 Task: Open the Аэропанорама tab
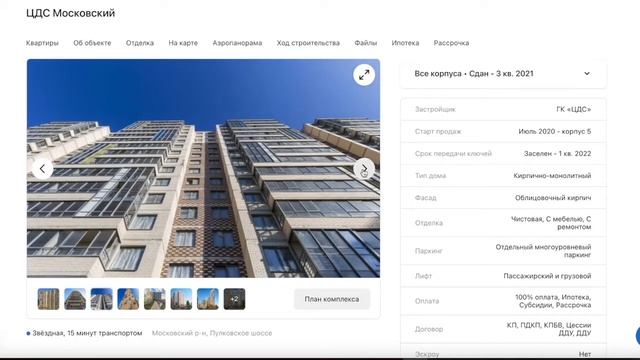tap(237, 43)
